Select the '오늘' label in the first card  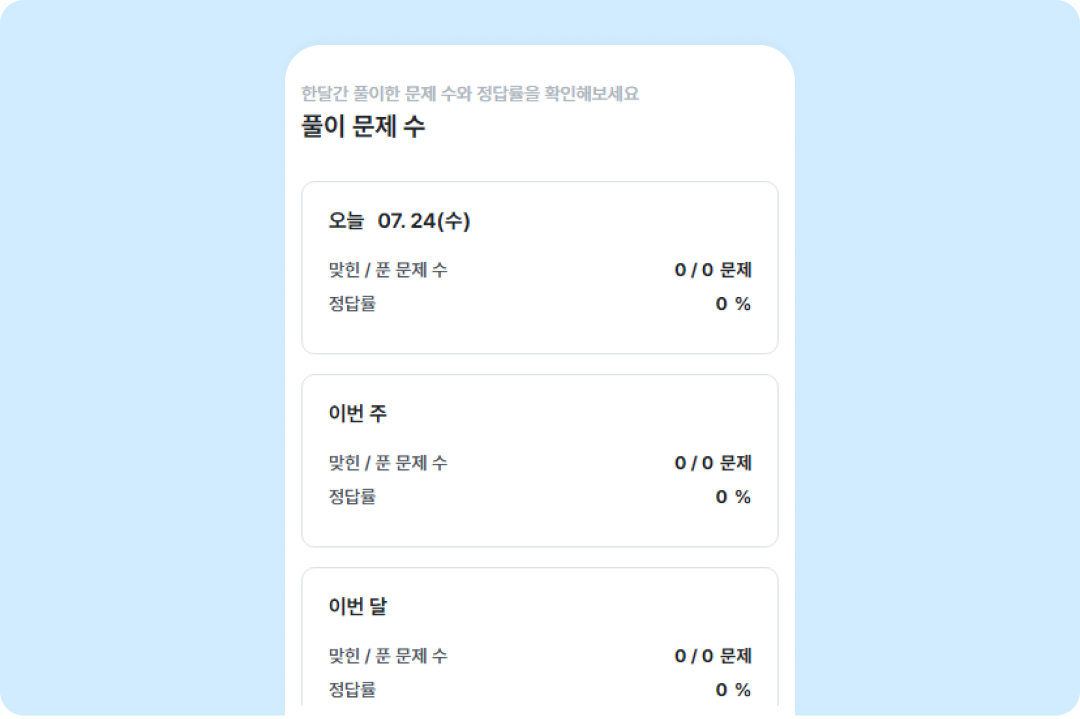click(x=346, y=221)
